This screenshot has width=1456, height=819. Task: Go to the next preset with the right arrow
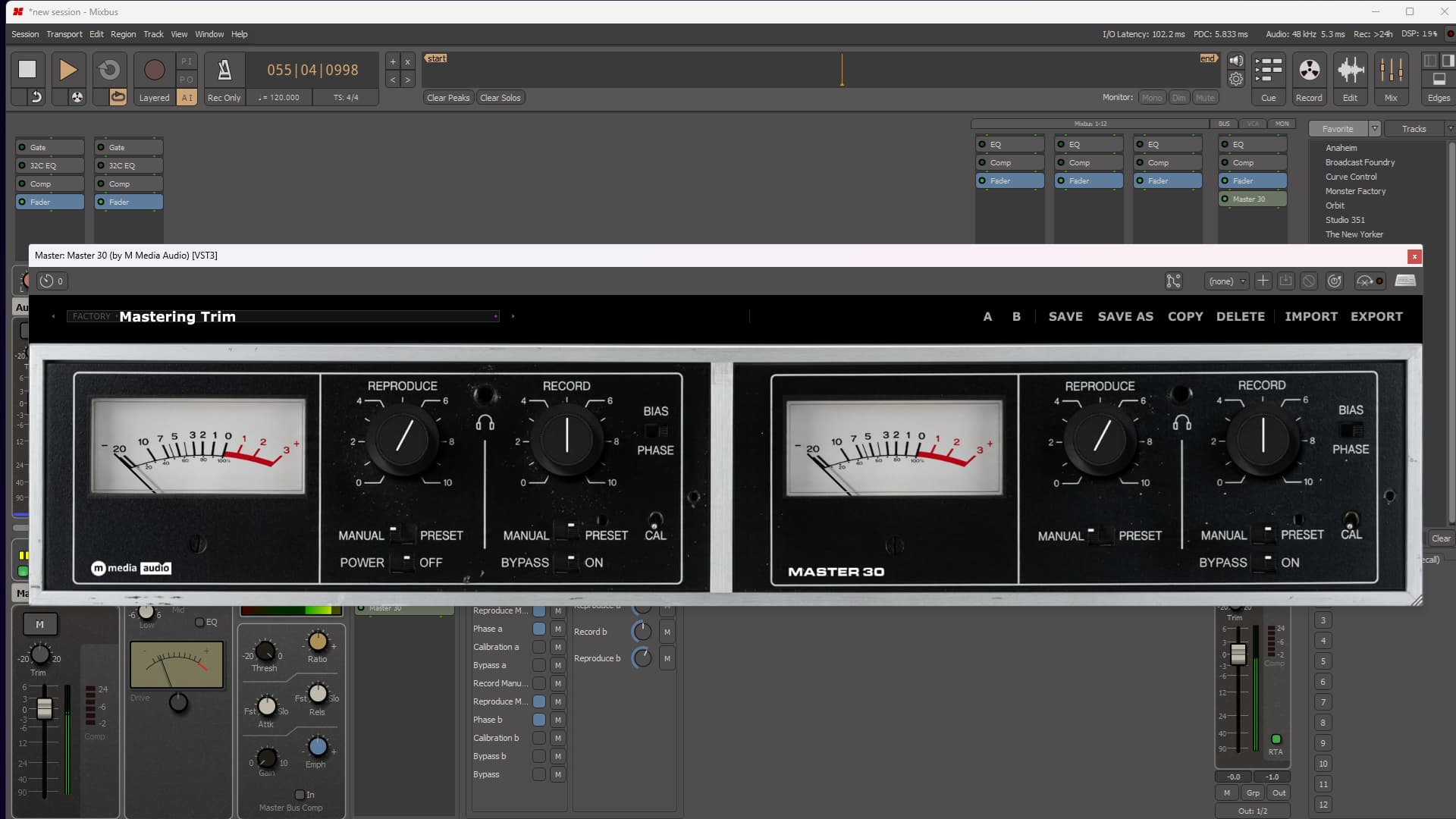click(x=513, y=316)
